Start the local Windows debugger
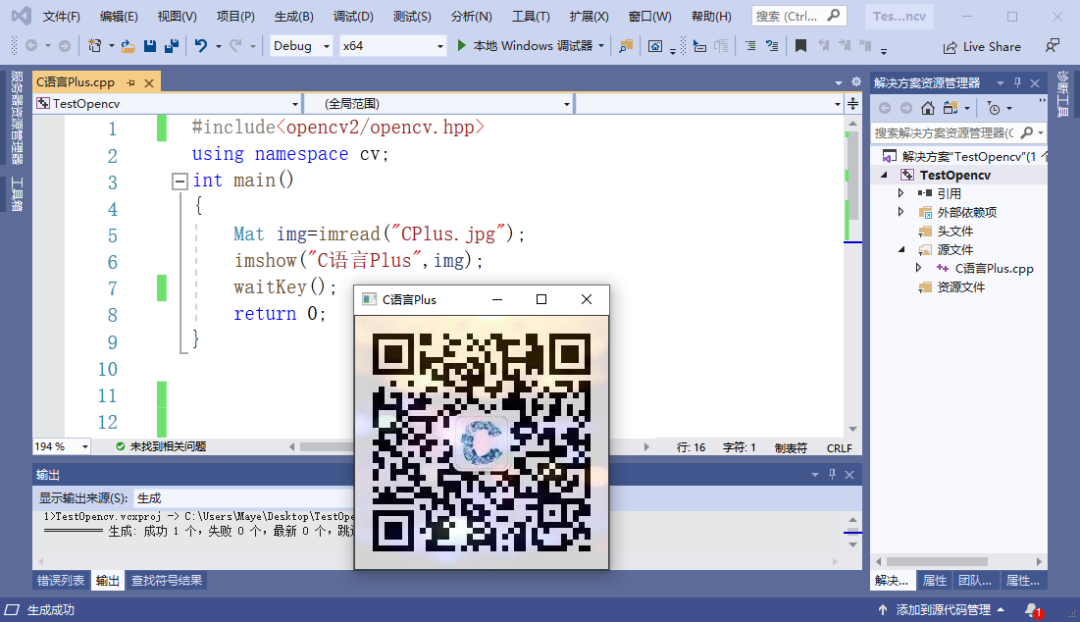The image size is (1080, 622). pyautogui.click(x=525, y=46)
